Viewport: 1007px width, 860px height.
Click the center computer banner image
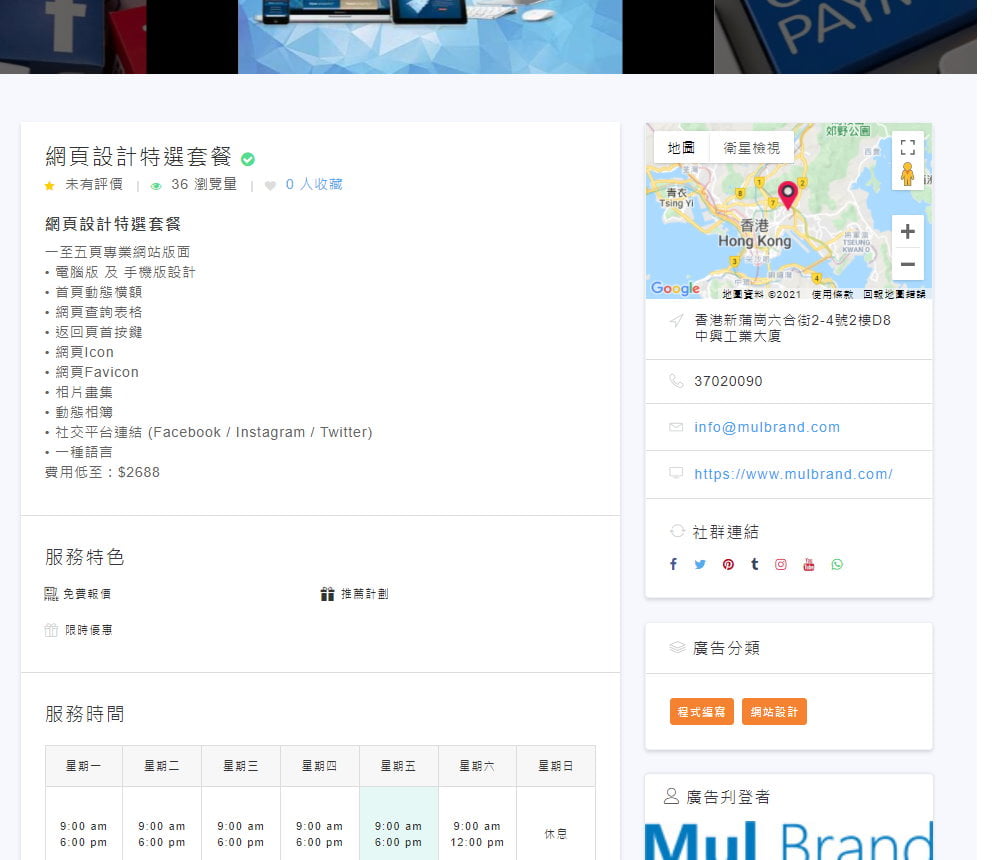430,37
